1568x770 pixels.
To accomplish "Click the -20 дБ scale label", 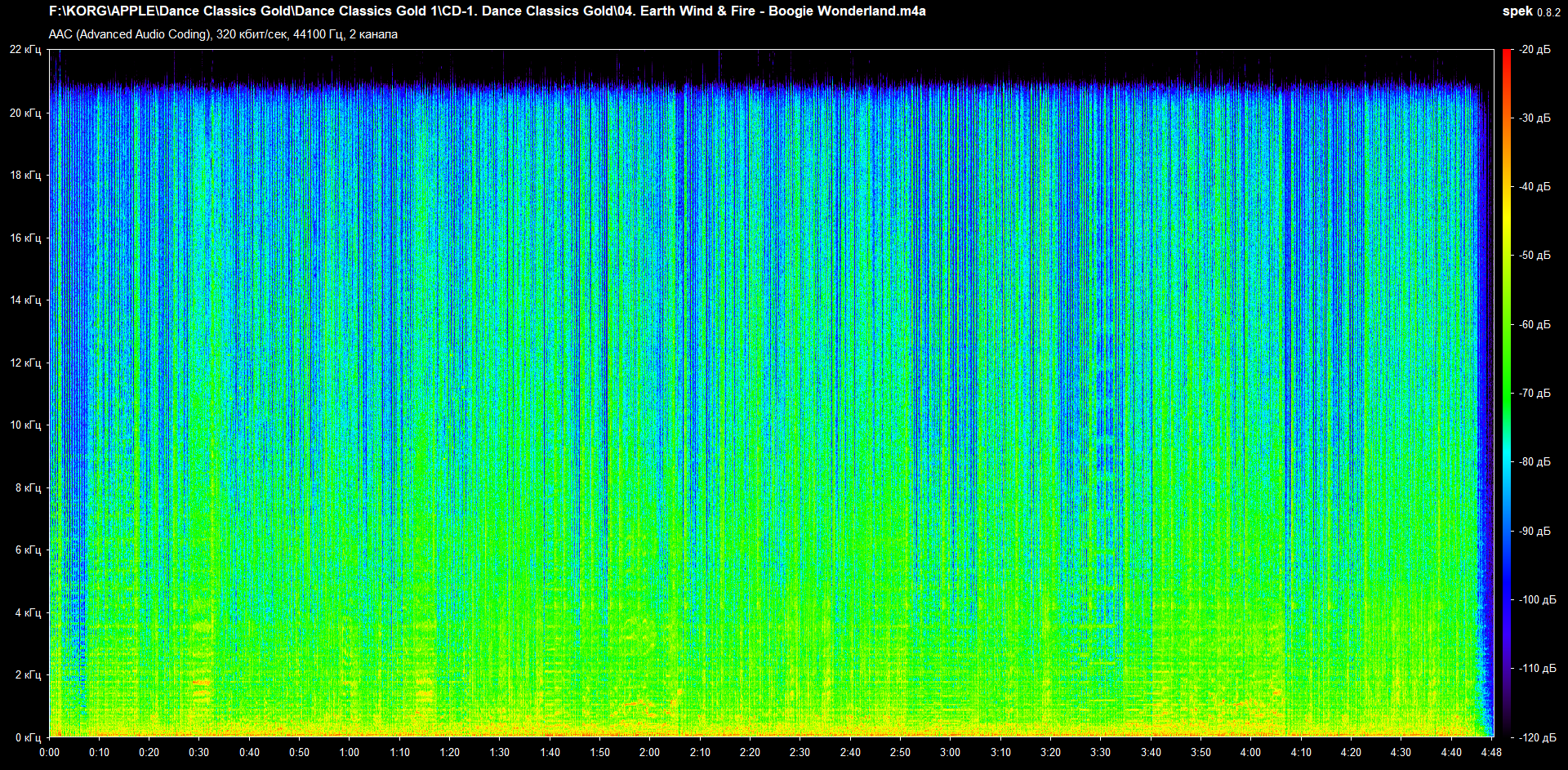I will coord(1535,50).
